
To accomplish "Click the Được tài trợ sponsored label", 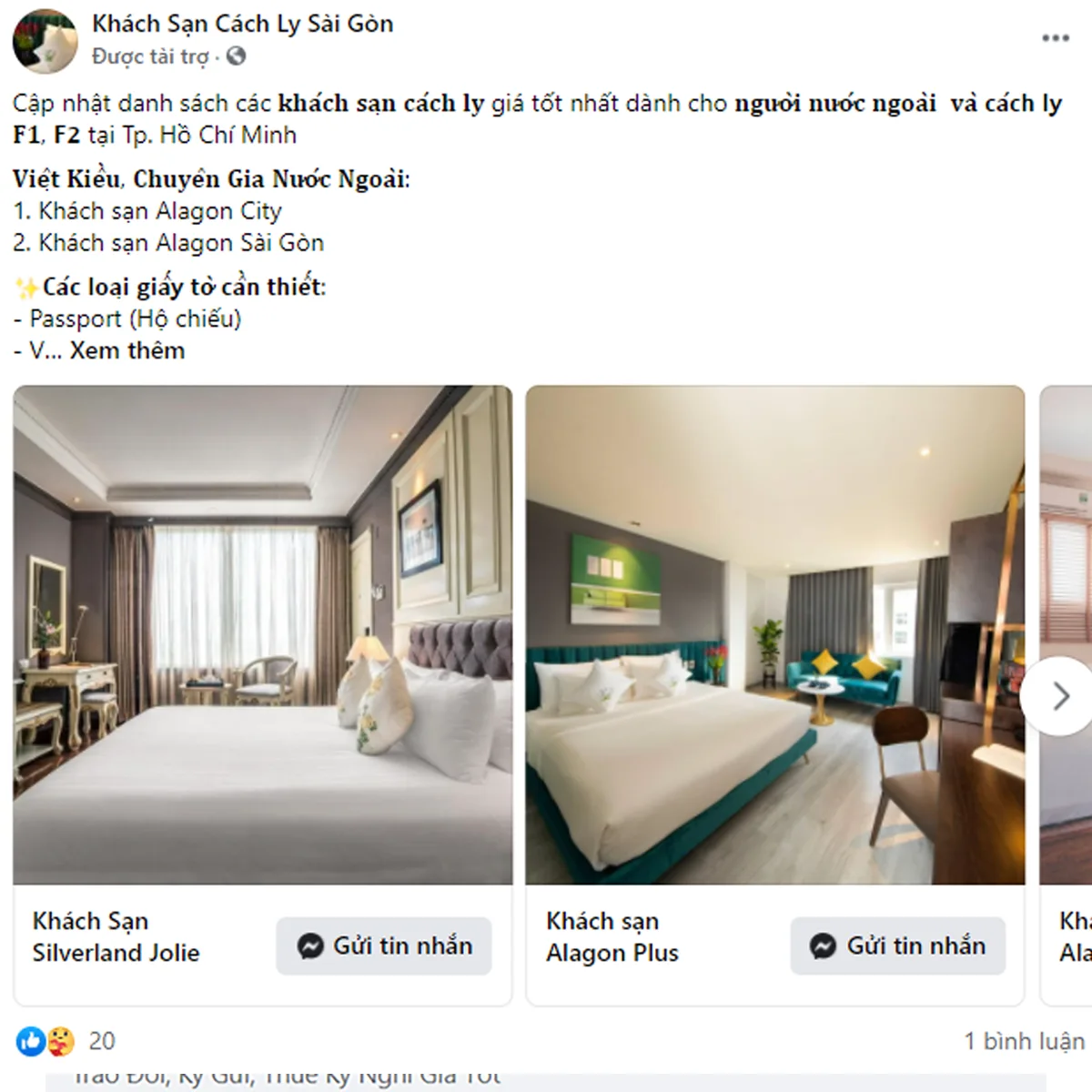I will (x=150, y=56).
